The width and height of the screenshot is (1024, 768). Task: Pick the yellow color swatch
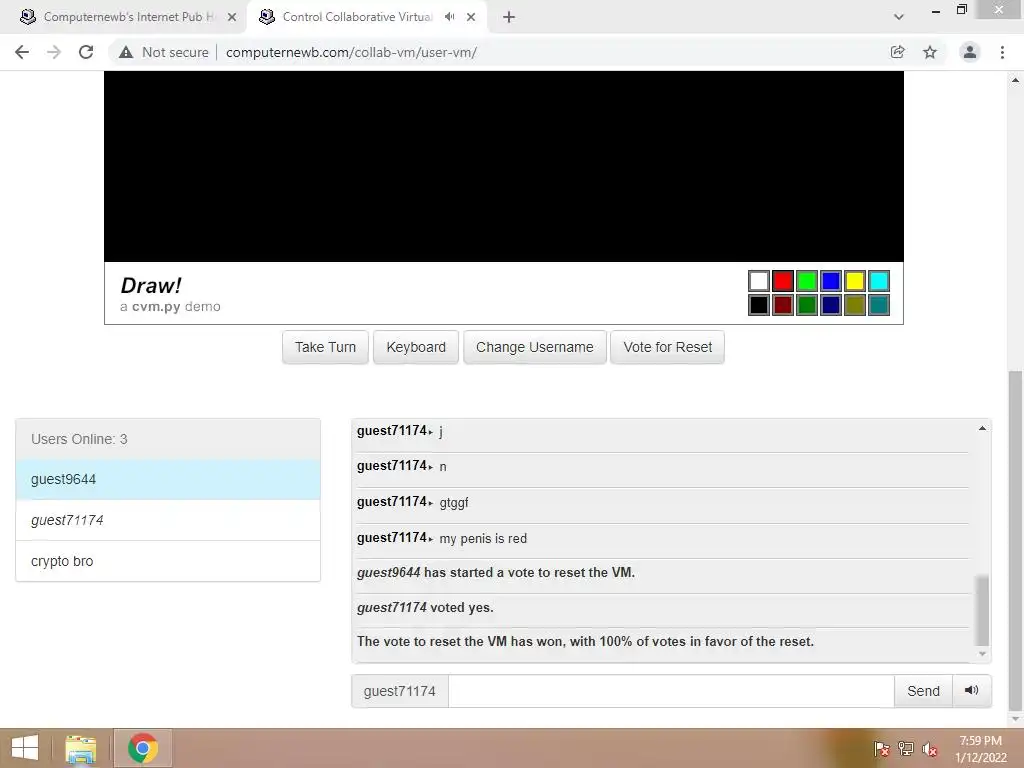pyautogui.click(x=855, y=281)
